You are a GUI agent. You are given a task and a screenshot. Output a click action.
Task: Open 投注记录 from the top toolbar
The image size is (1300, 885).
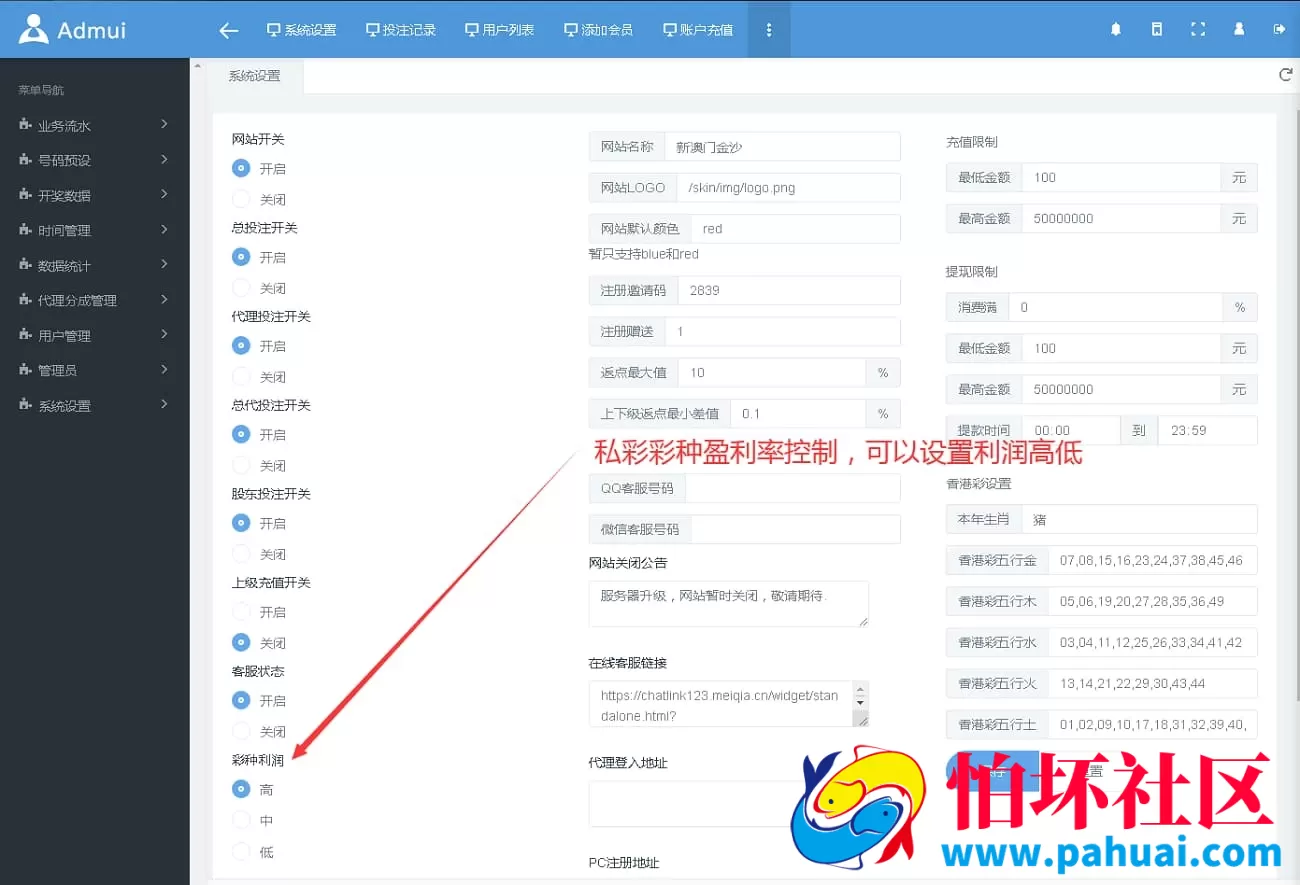(401, 29)
